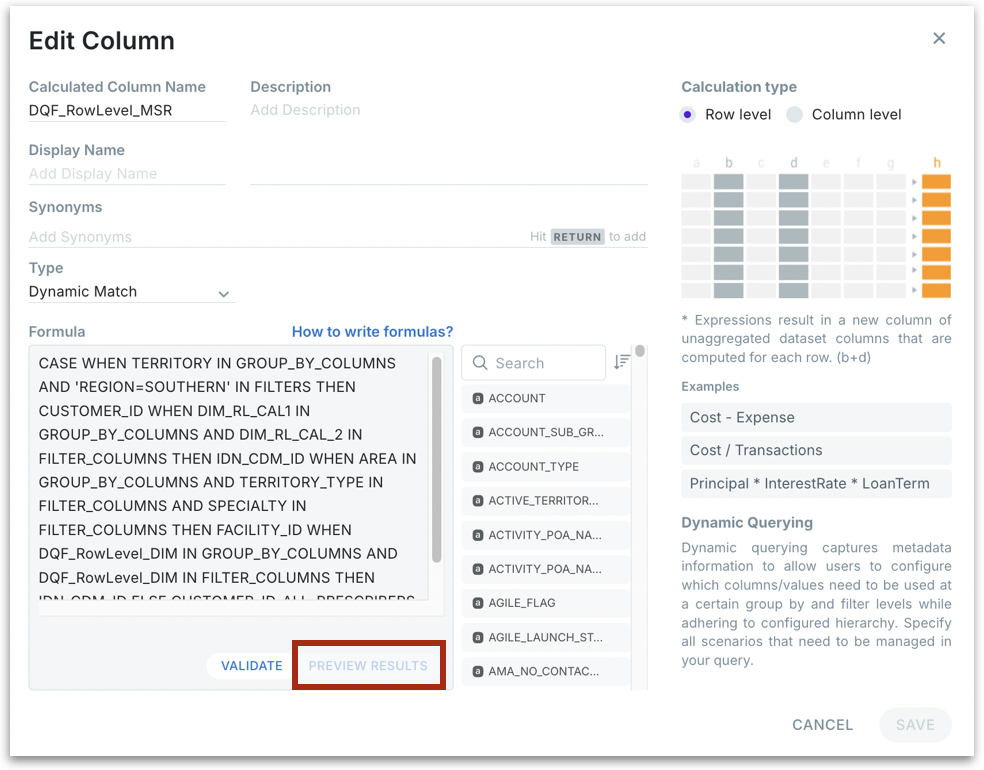The width and height of the screenshot is (984, 770).
Task: Click the search magnifier icon
Action: (x=480, y=363)
